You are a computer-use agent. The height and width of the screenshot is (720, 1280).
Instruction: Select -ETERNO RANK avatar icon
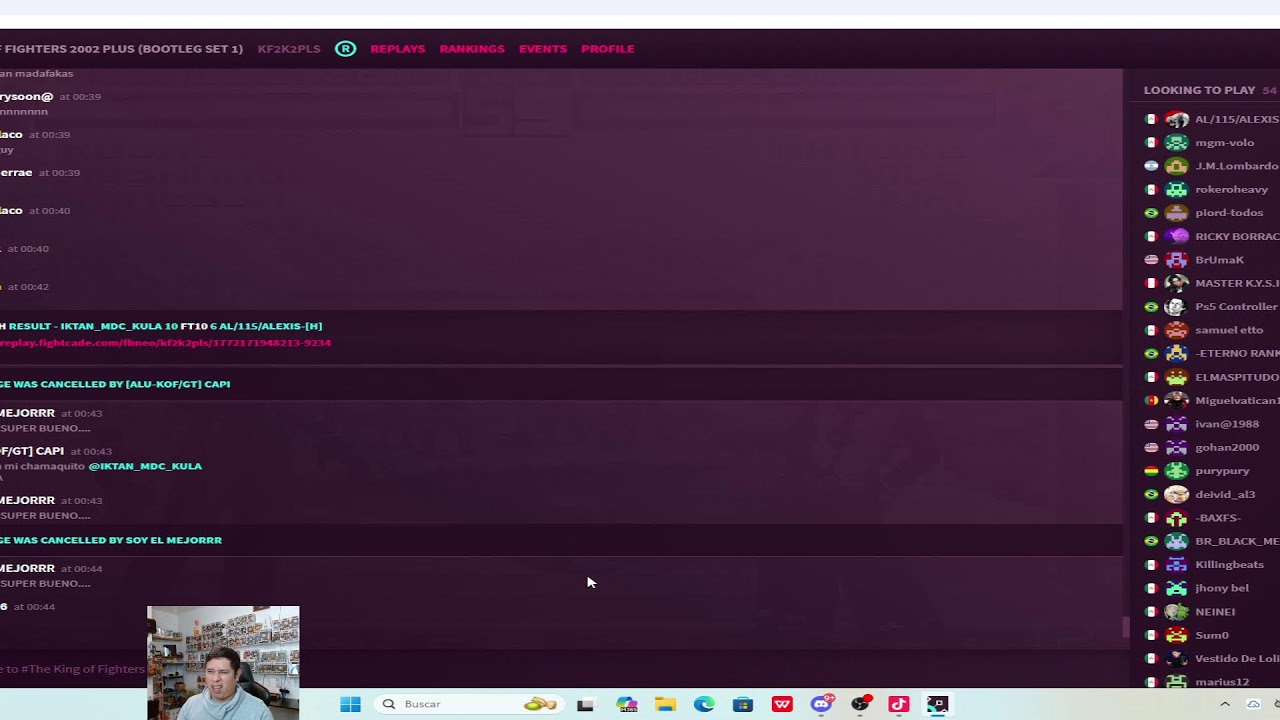(1177, 354)
